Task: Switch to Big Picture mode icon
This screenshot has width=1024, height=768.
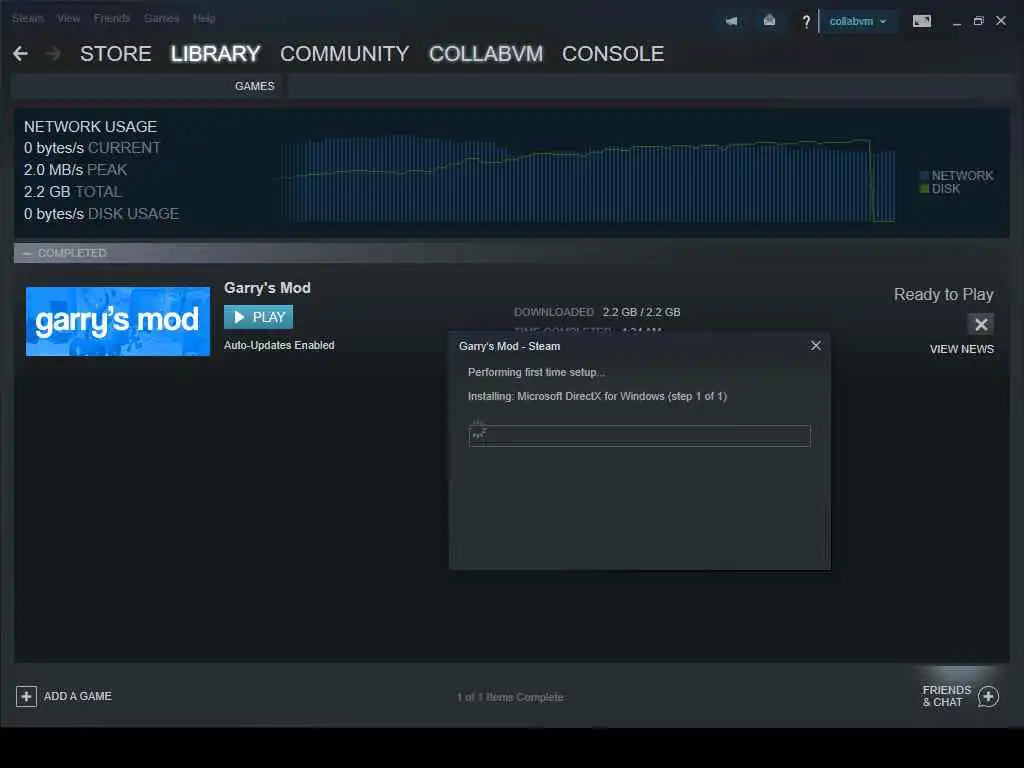Action: [x=921, y=21]
